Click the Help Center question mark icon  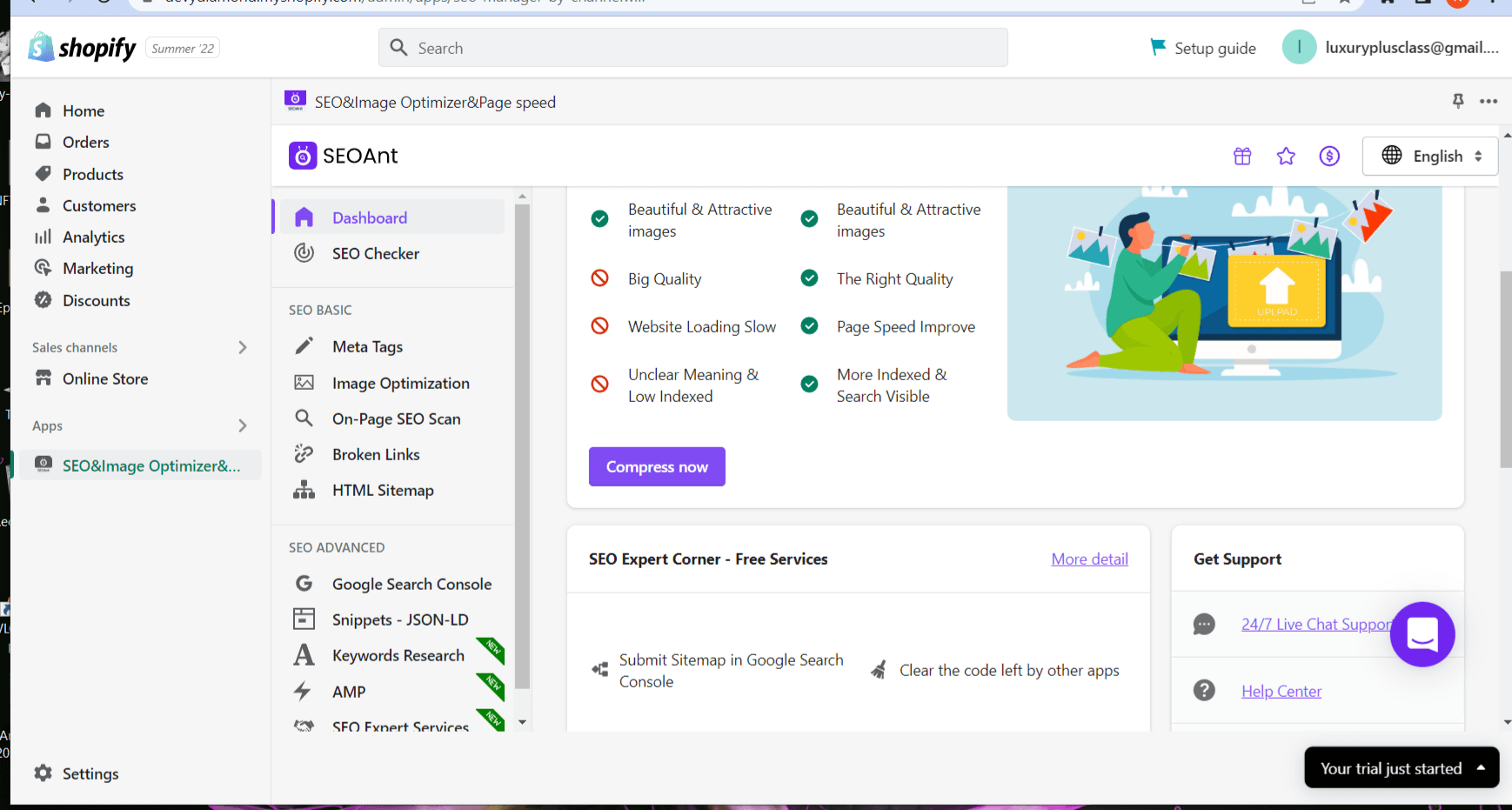1204,691
